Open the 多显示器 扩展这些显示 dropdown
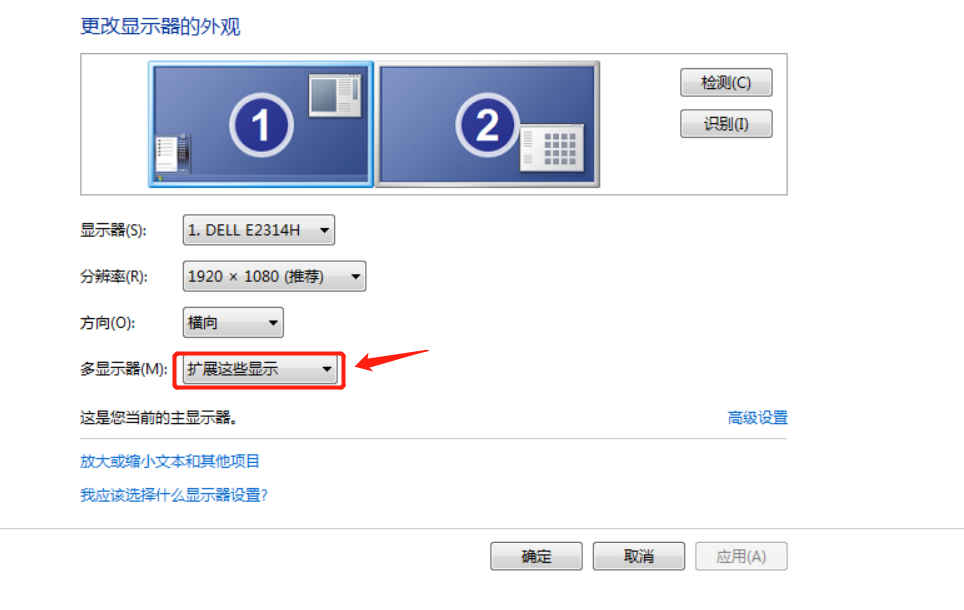Screen dimensions: 964x610 [260, 369]
